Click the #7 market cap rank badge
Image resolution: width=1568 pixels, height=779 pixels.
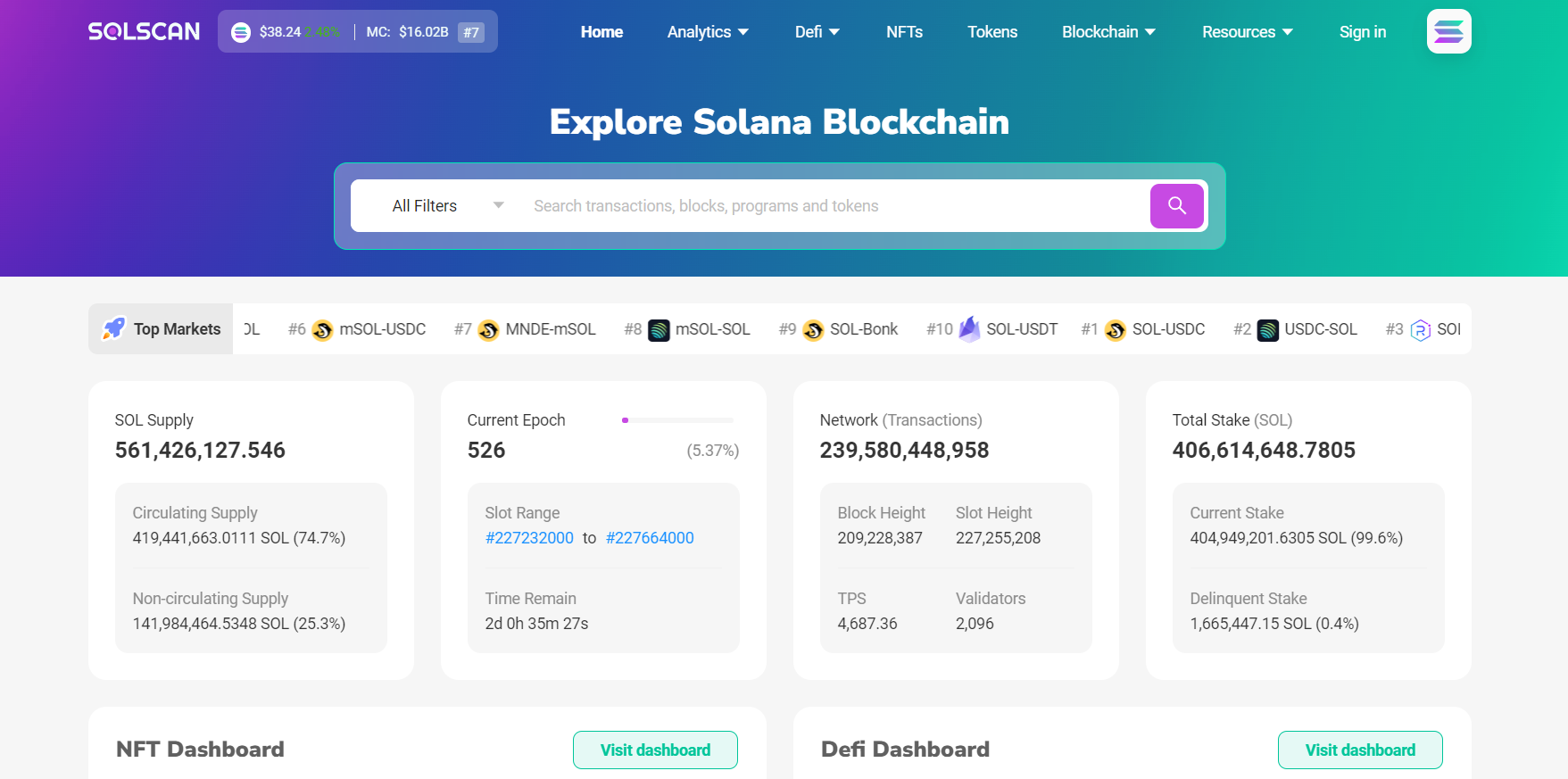coord(471,32)
